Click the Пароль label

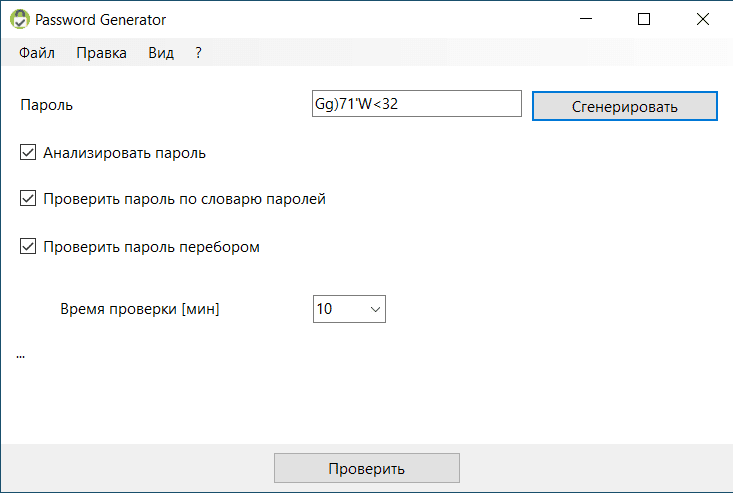pos(47,104)
